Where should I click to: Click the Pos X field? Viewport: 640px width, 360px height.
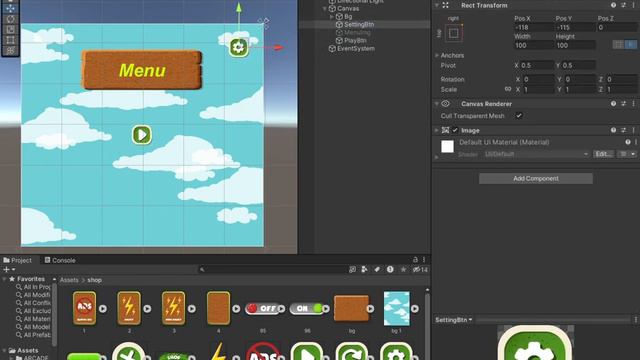(533, 27)
